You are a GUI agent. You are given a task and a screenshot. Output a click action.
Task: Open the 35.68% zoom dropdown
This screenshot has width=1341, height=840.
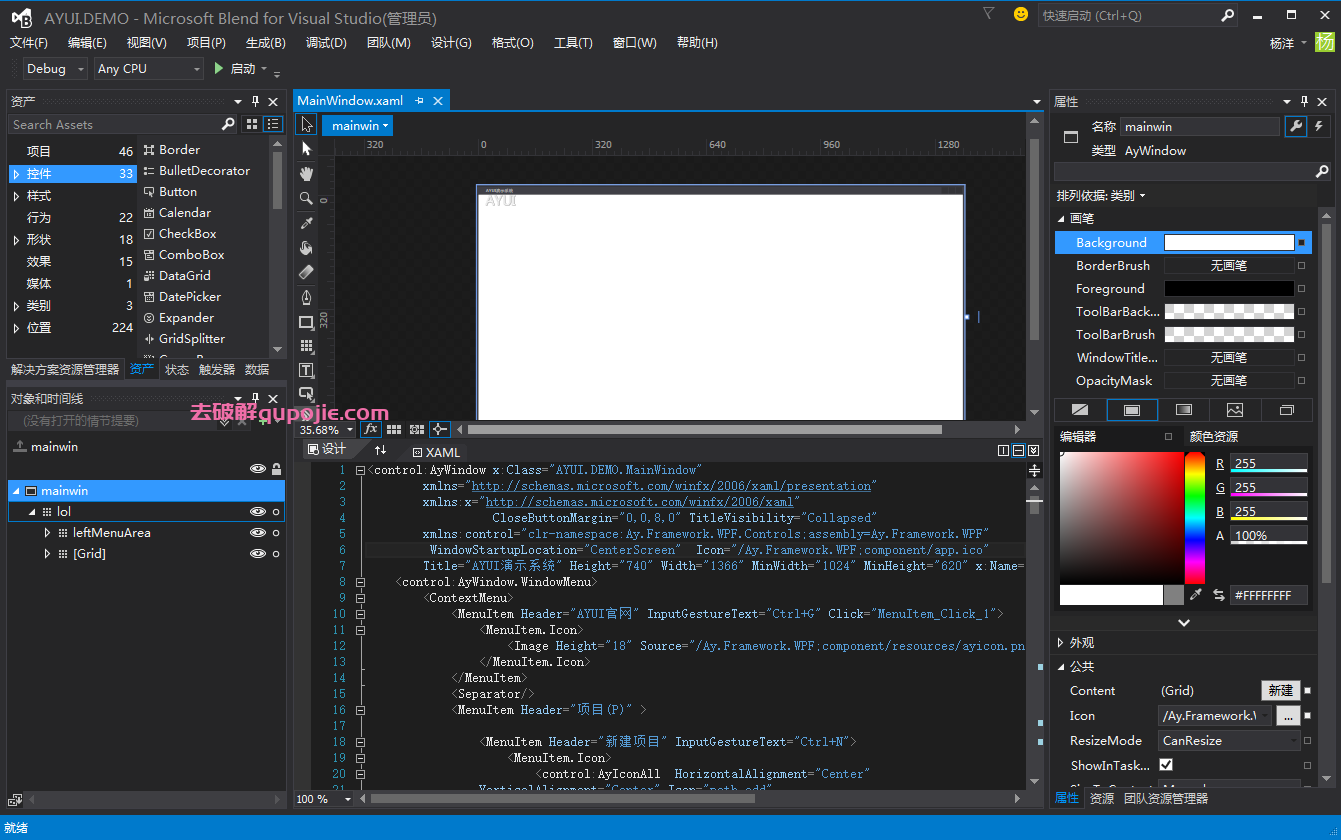click(326, 430)
